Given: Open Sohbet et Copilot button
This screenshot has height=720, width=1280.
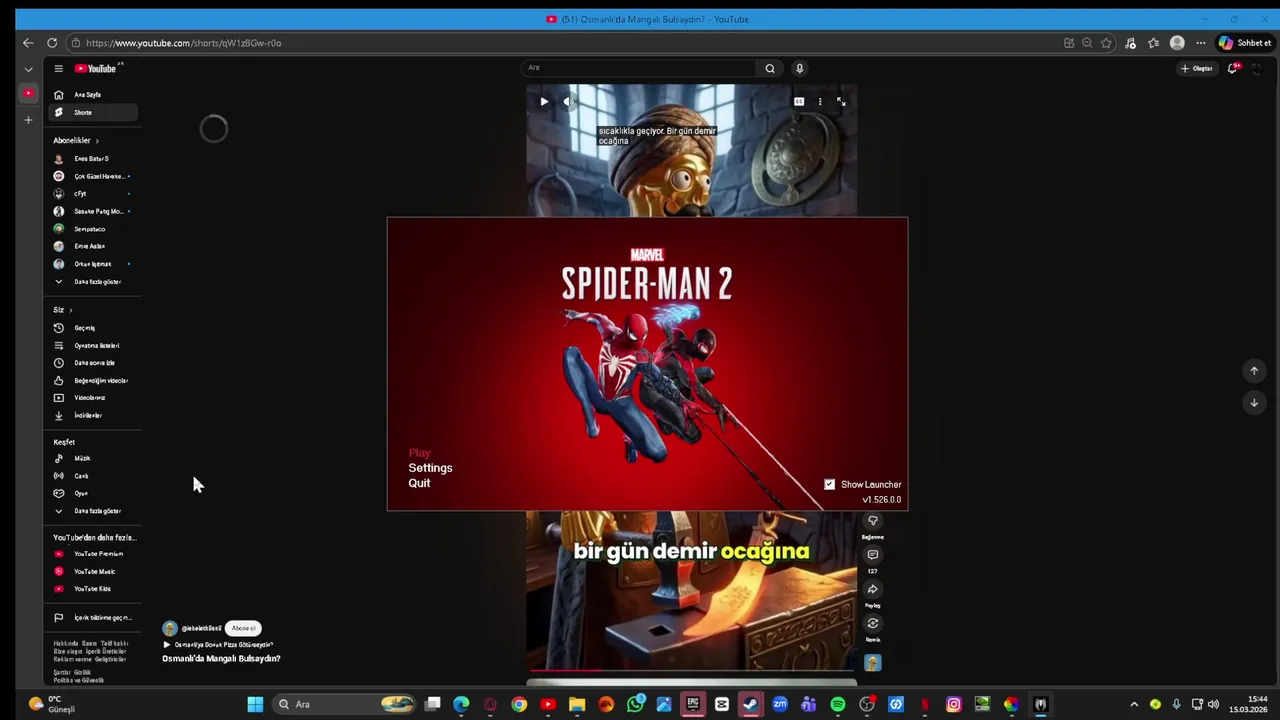Looking at the screenshot, I should tap(1244, 43).
